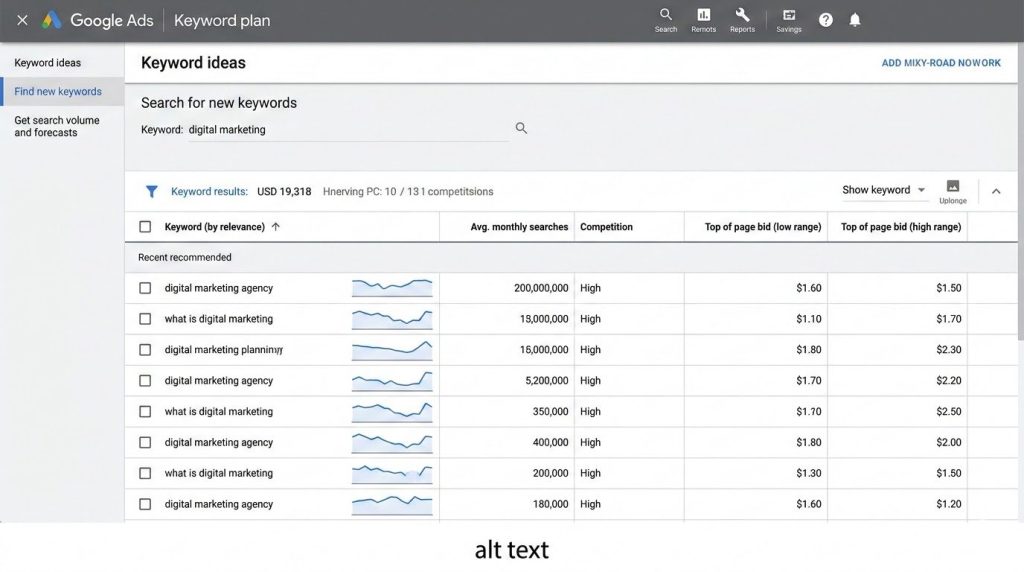Screen dimensions: 1024x572
Task: Click the $2.20 high range bid
Action: 948,381
